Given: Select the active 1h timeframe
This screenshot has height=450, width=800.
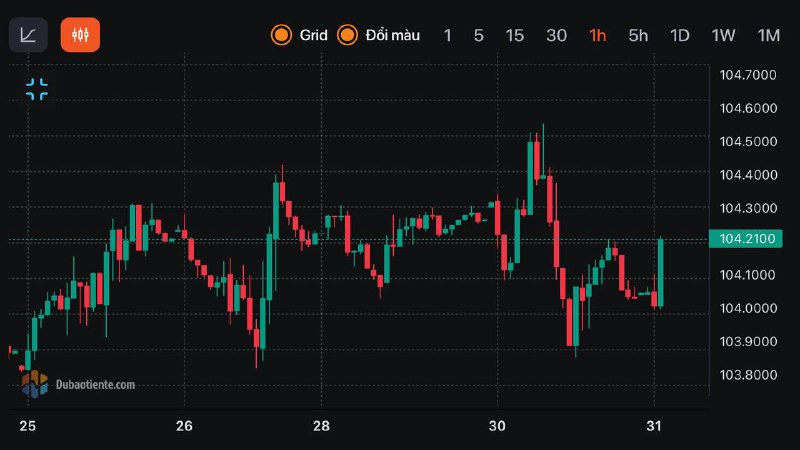Looking at the screenshot, I should (x=597, y=35).
